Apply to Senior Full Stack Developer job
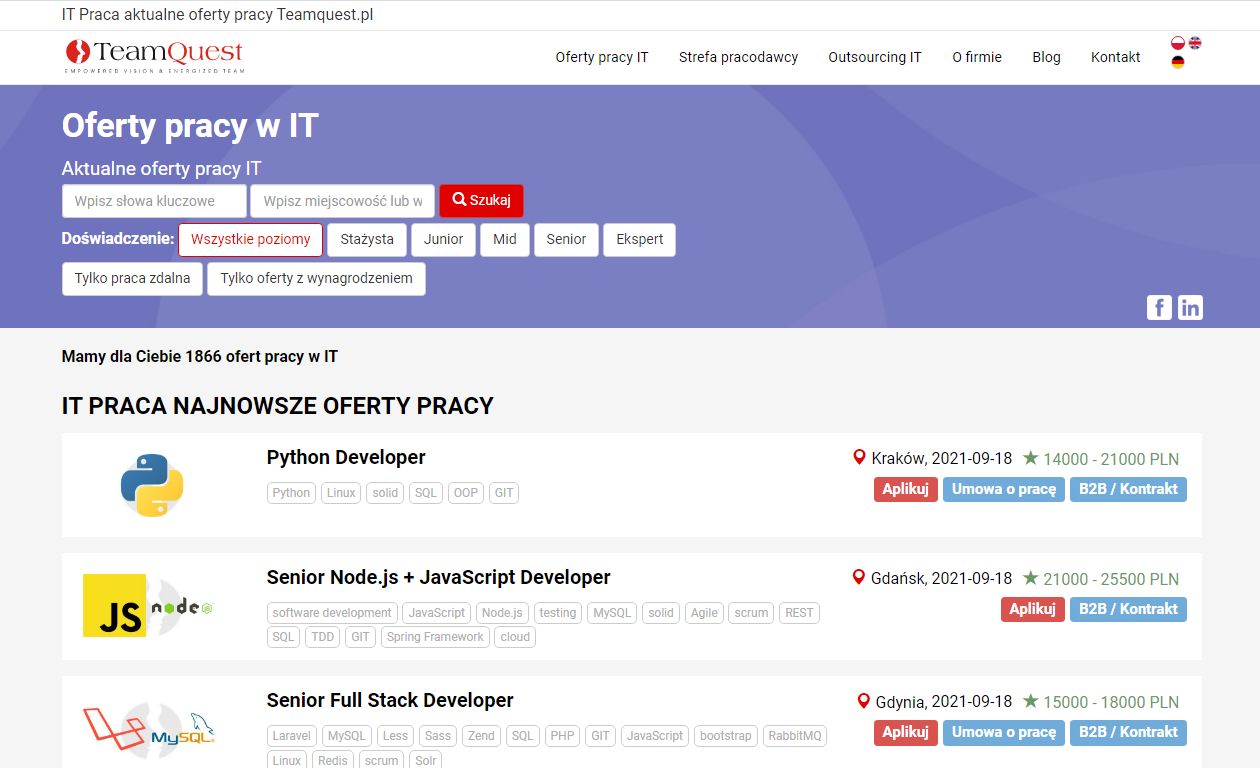 [x=906, y=732]
